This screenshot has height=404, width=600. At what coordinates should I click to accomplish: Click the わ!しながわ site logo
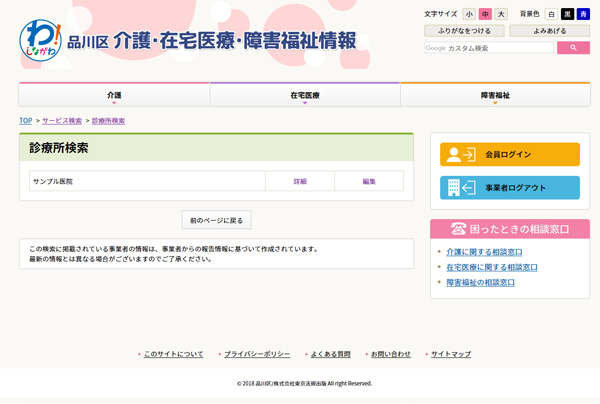(40, 40)
